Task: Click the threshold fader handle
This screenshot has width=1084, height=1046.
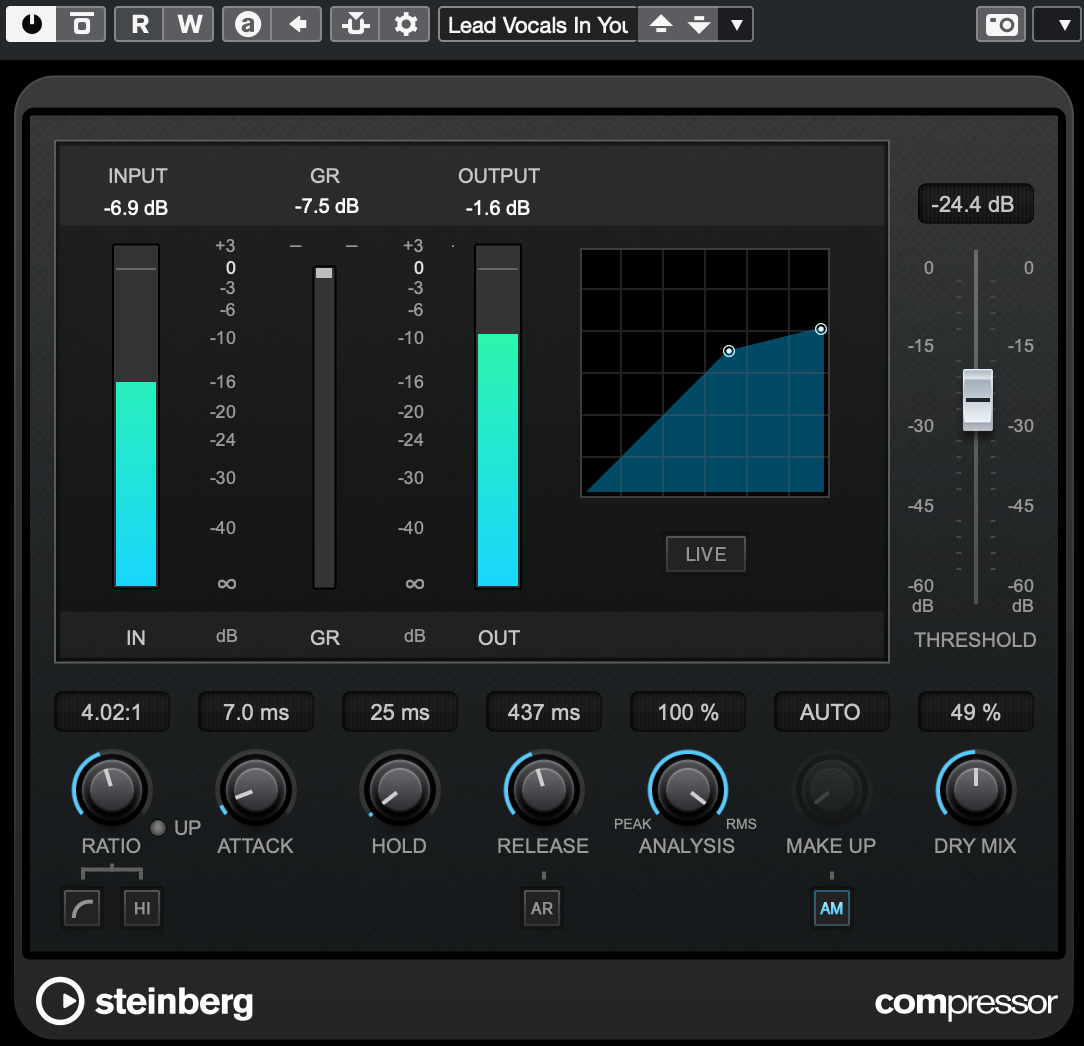Action: (x=978, y=400)
